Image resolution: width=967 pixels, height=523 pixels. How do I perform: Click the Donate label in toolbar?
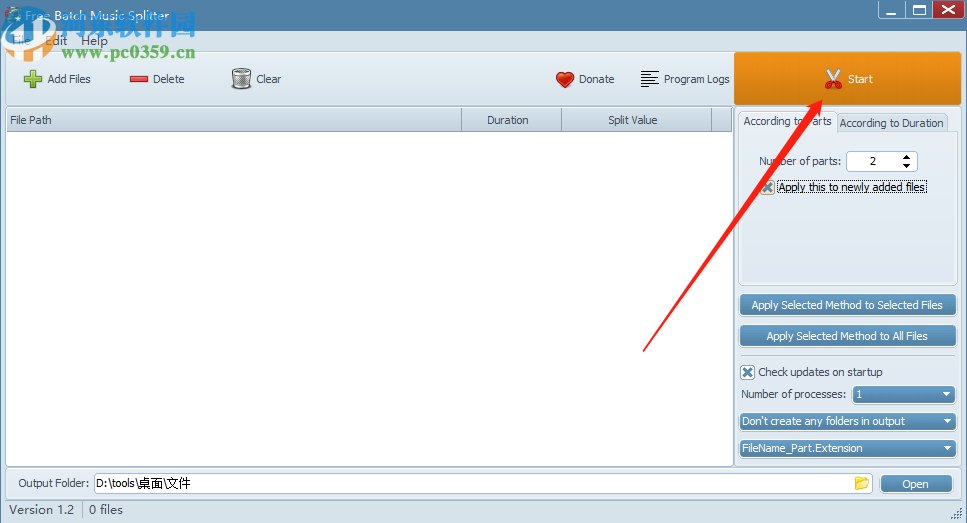596,79
